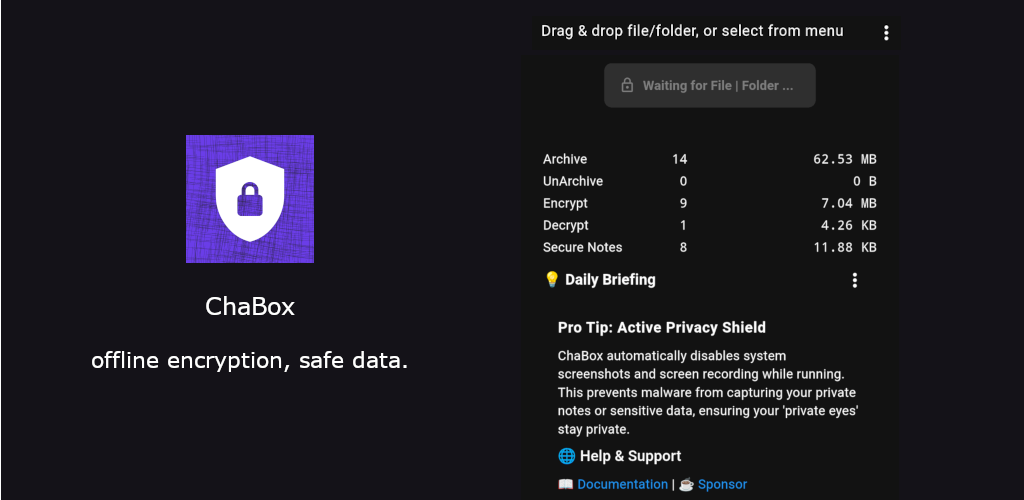Open the three-dot menu beside drag & drop text
Viewport: 1024px width, 500px height.
pos(886,33)
